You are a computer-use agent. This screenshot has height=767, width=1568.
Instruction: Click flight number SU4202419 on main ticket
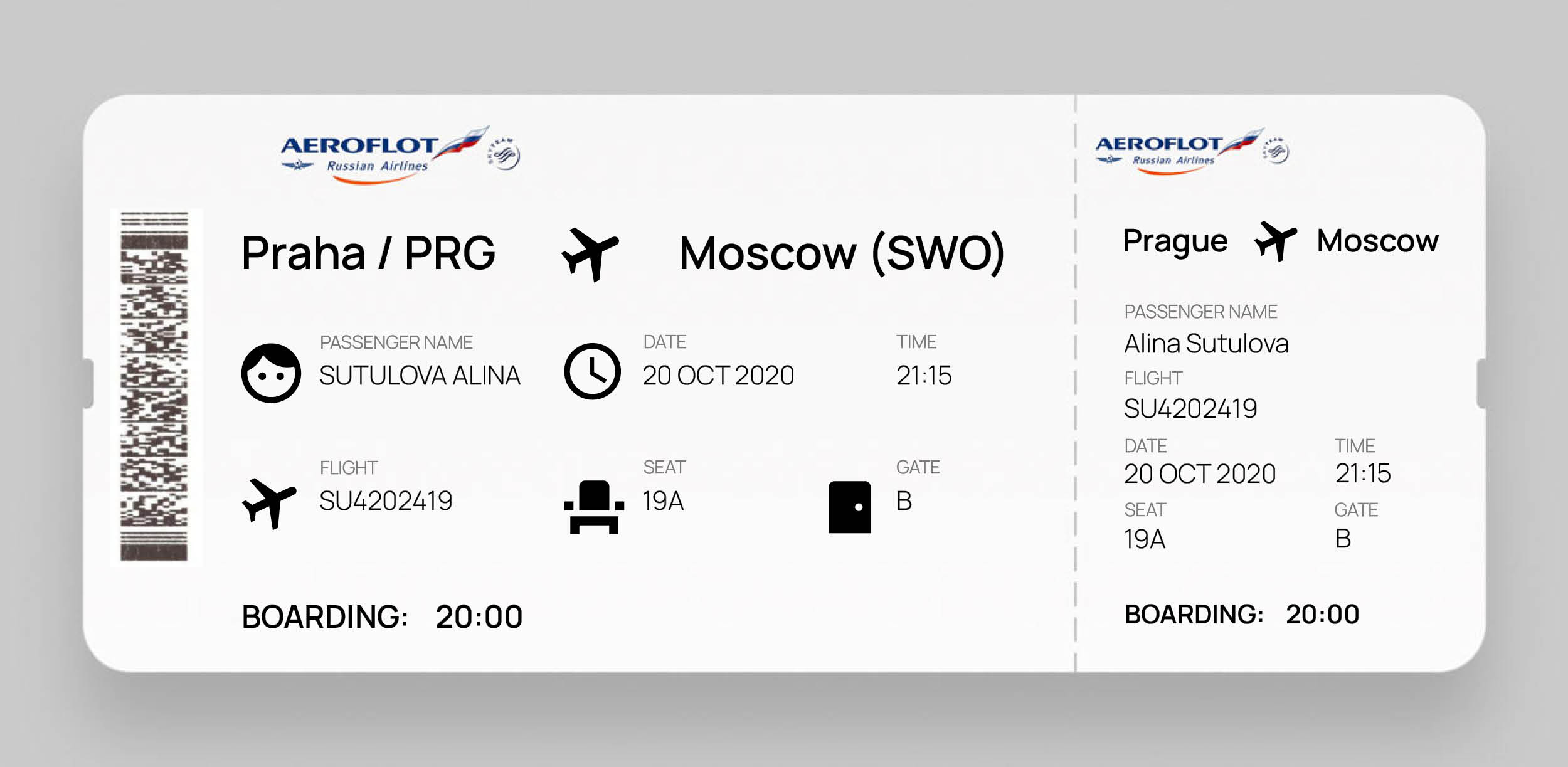[x=386, y=501]
